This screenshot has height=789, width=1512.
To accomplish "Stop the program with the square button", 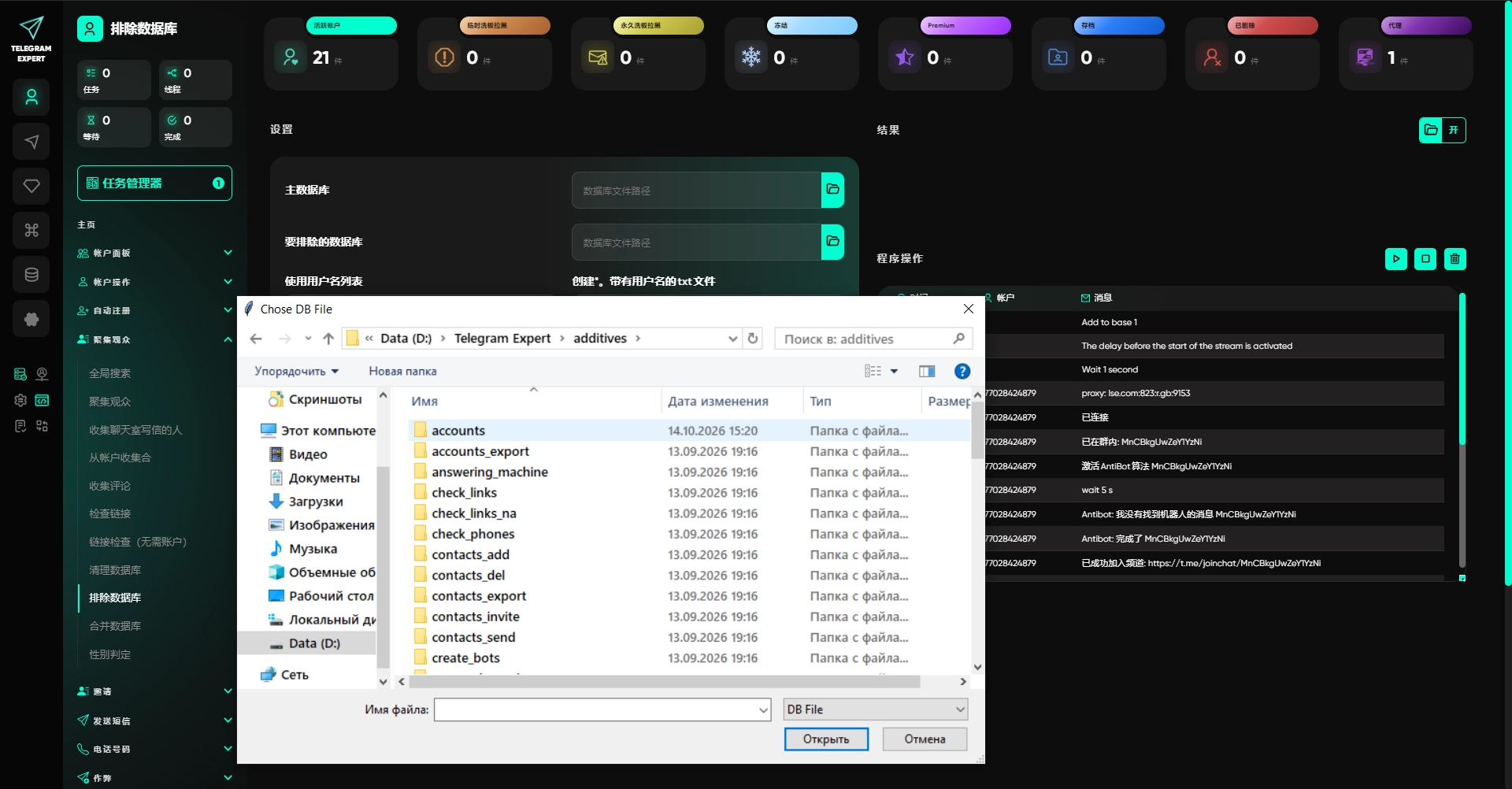I will [x=1425, y=258].
